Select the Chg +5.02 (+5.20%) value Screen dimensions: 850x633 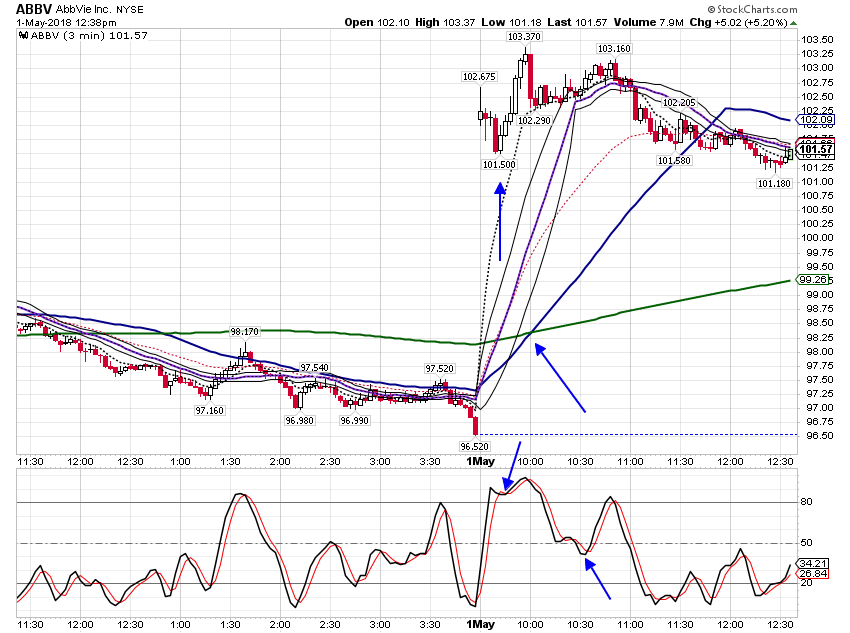coord(738,22)
